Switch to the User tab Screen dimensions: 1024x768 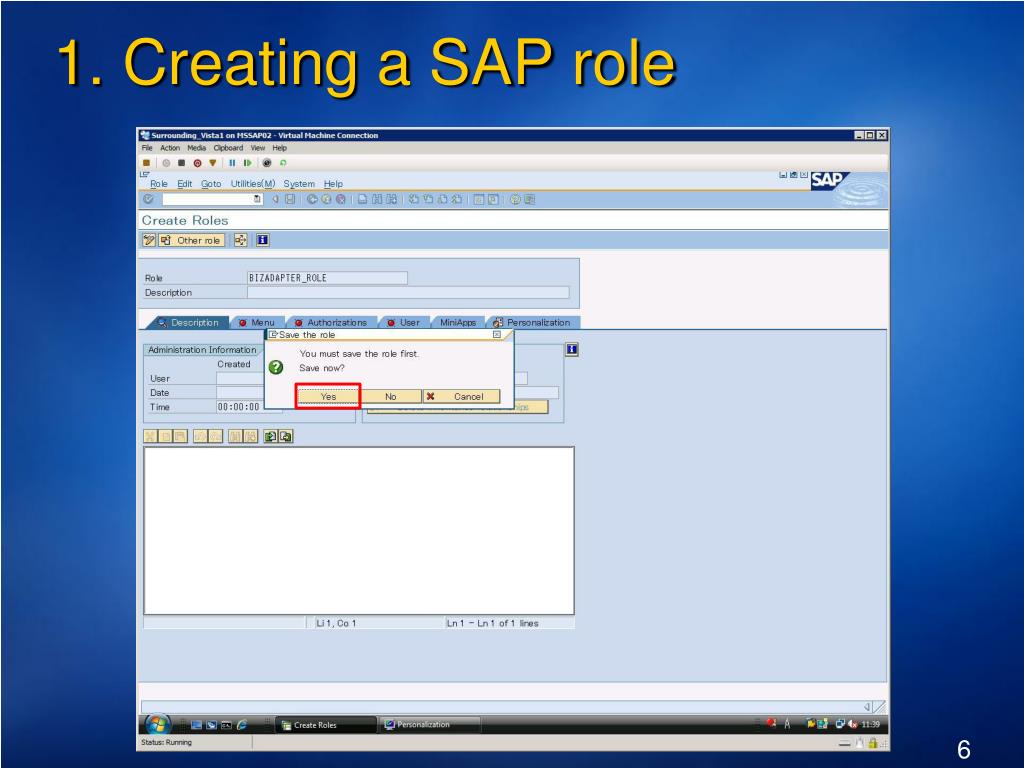pos(404,323)
